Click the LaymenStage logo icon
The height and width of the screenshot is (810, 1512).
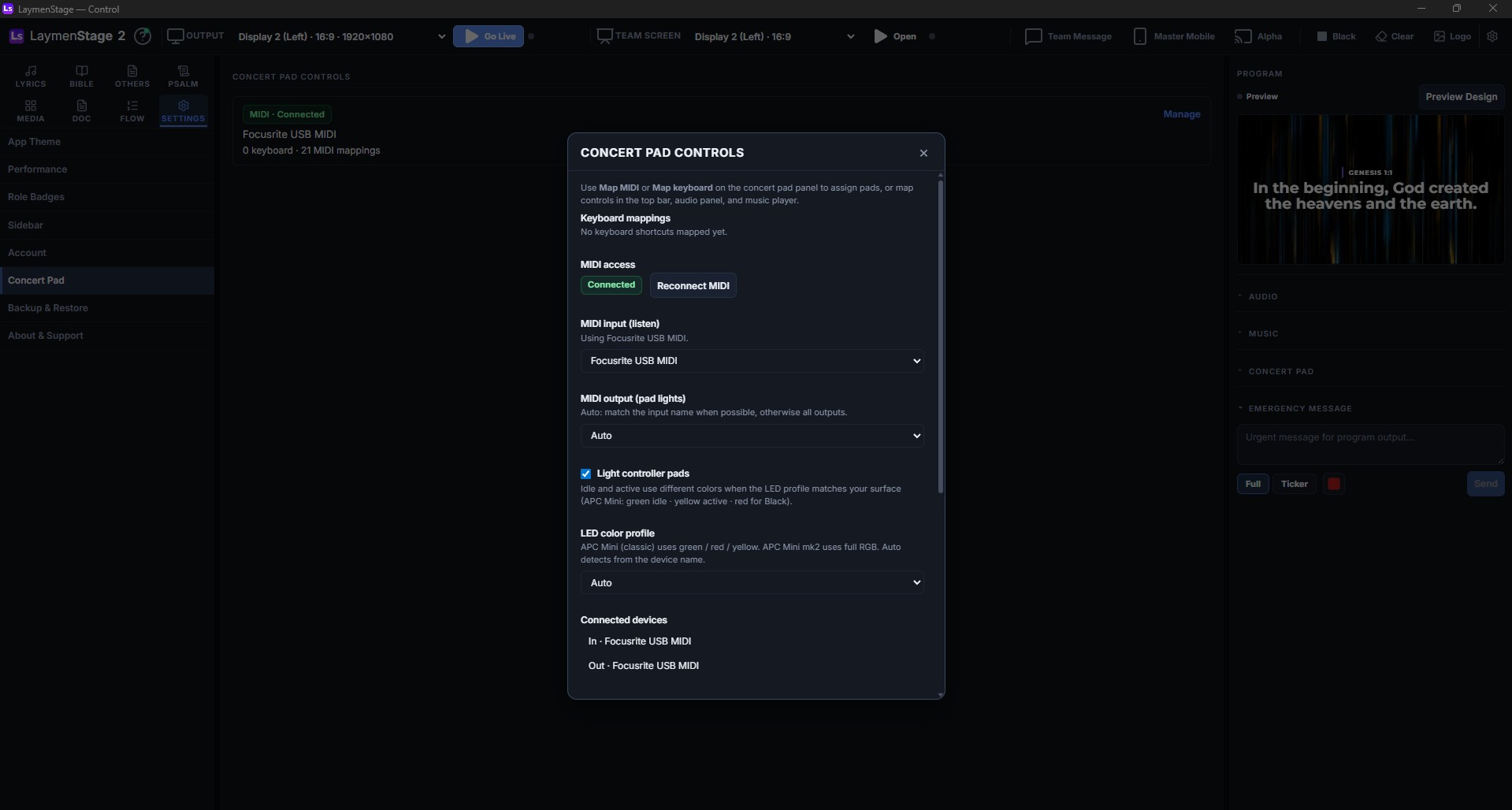click(x=17, y=36)
